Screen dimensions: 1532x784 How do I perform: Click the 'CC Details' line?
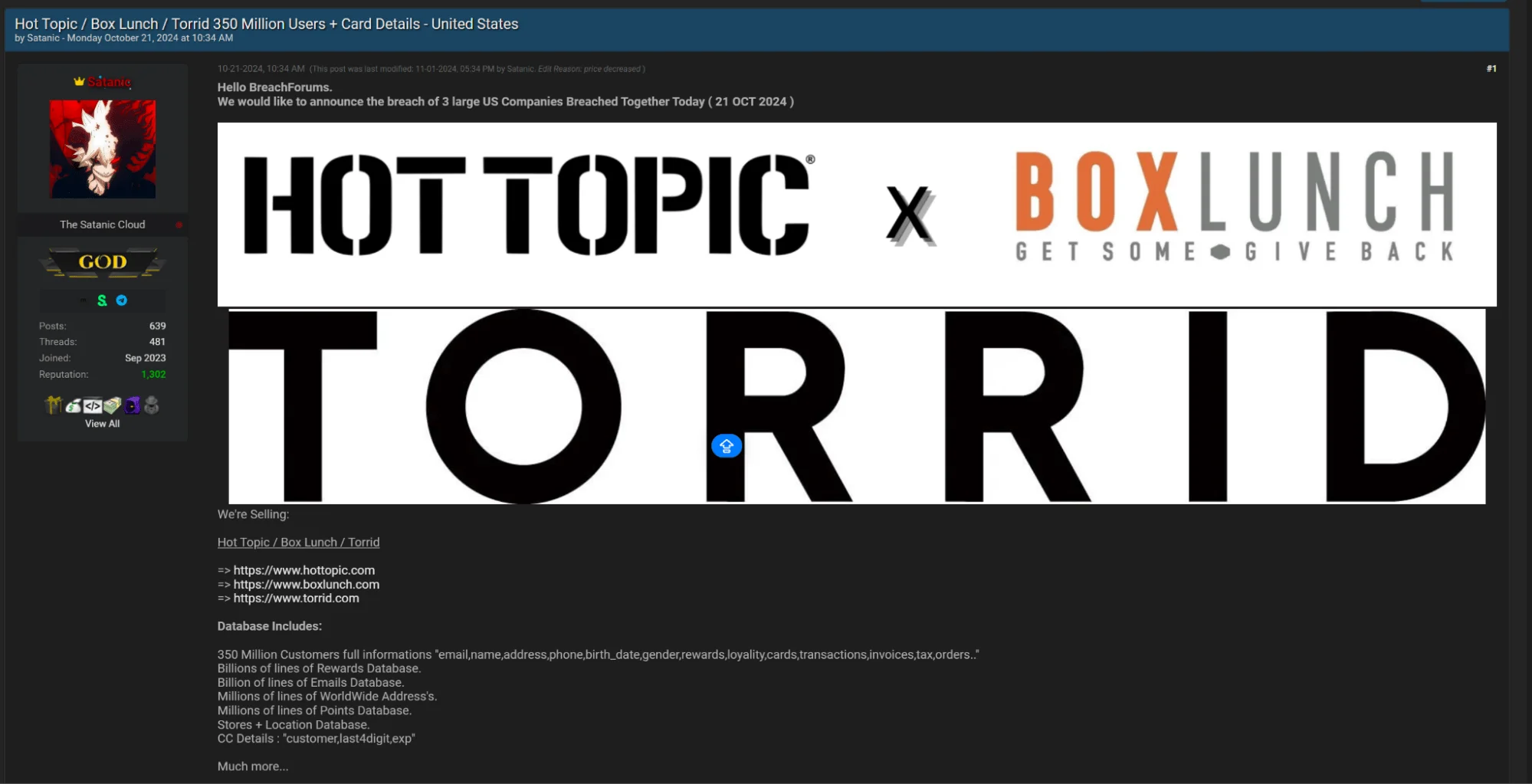pyautogui.click(x=316, y=739)
